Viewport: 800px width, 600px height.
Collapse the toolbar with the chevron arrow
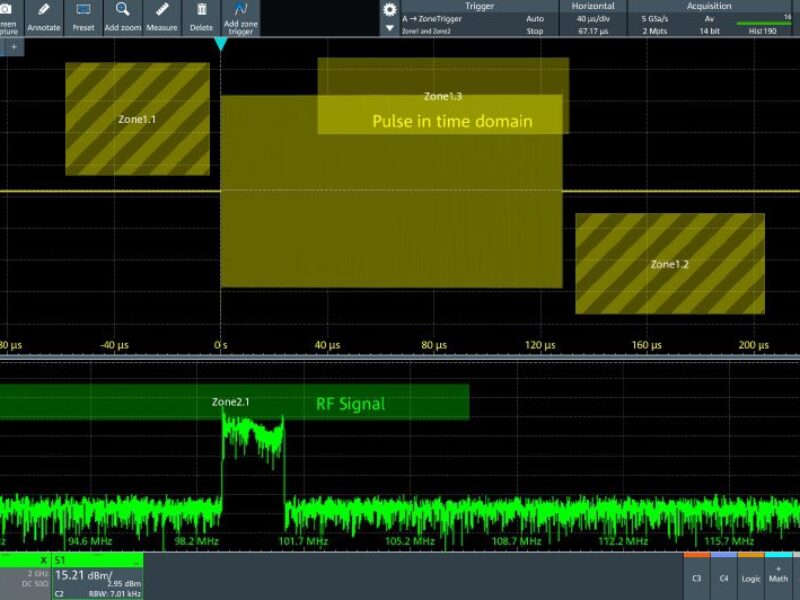[390, 26]
